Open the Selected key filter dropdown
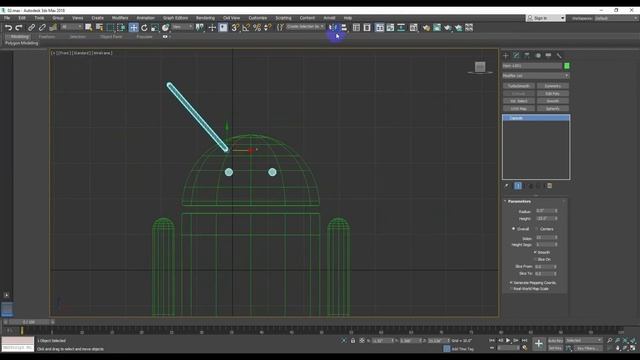 tap(584, 340)
